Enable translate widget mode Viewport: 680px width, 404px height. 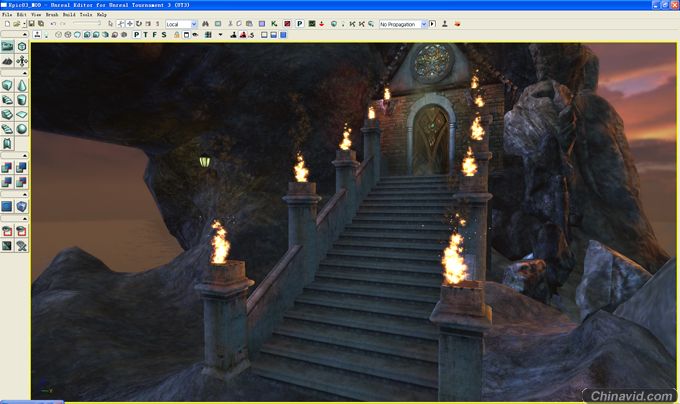[130, 24]
